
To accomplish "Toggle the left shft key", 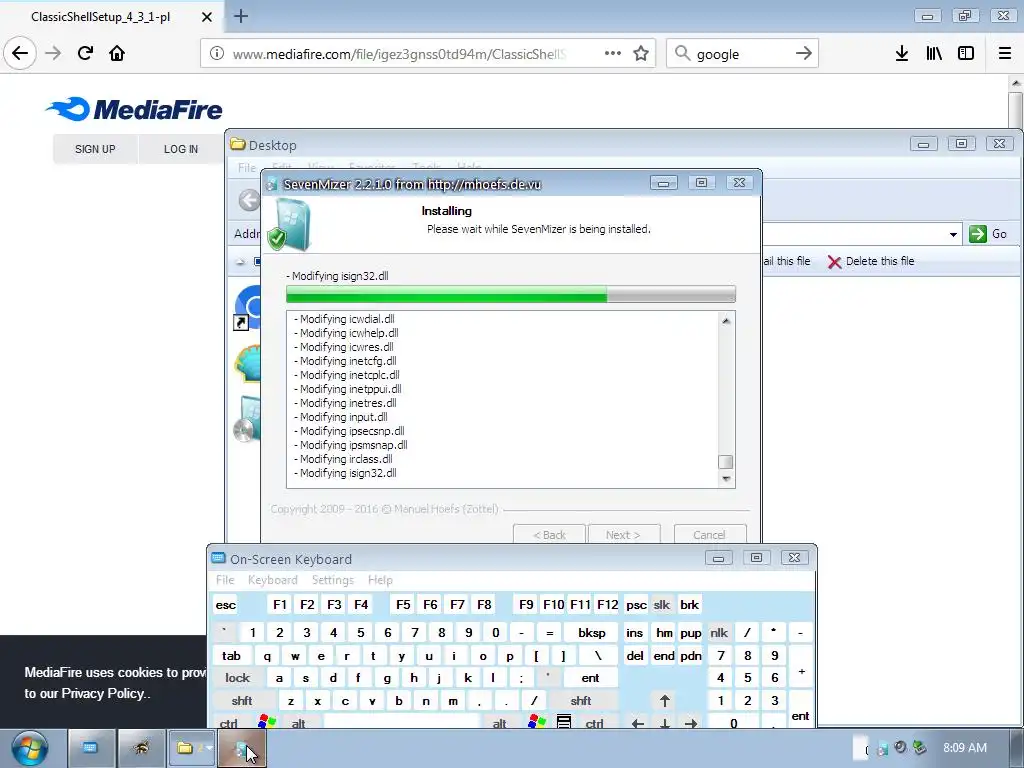I will click(x=242, y=701).
